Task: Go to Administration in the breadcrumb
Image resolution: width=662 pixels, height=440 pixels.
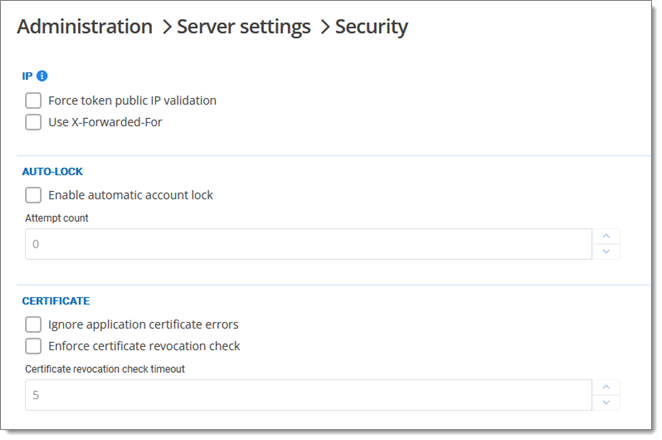Action: (85, 27)
